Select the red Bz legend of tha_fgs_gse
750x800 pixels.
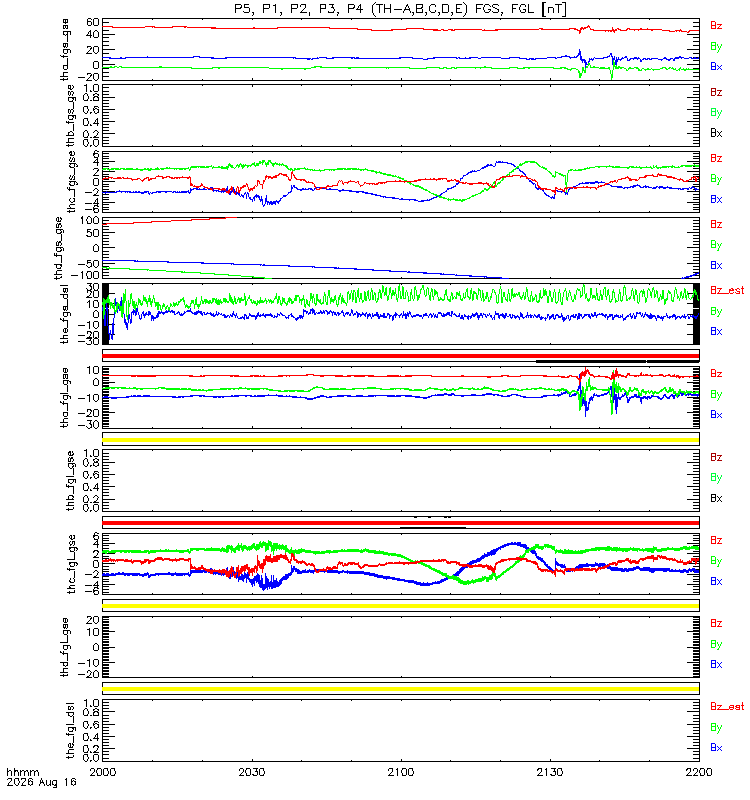point(716,26)
